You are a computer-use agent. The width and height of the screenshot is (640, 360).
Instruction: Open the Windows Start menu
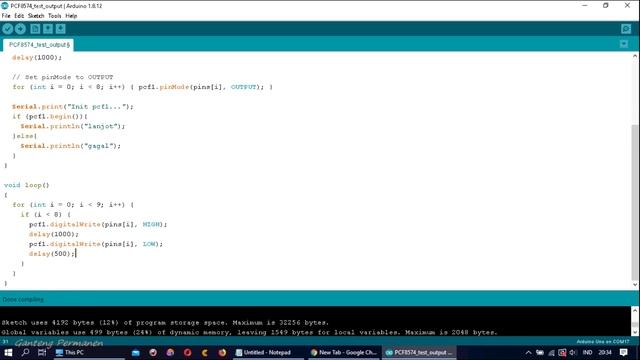[x=8, y=352]
